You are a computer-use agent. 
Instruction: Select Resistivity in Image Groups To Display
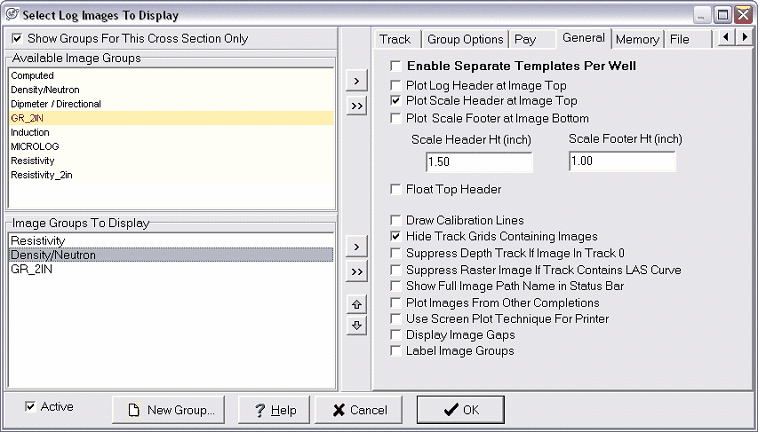pos(171,241)
